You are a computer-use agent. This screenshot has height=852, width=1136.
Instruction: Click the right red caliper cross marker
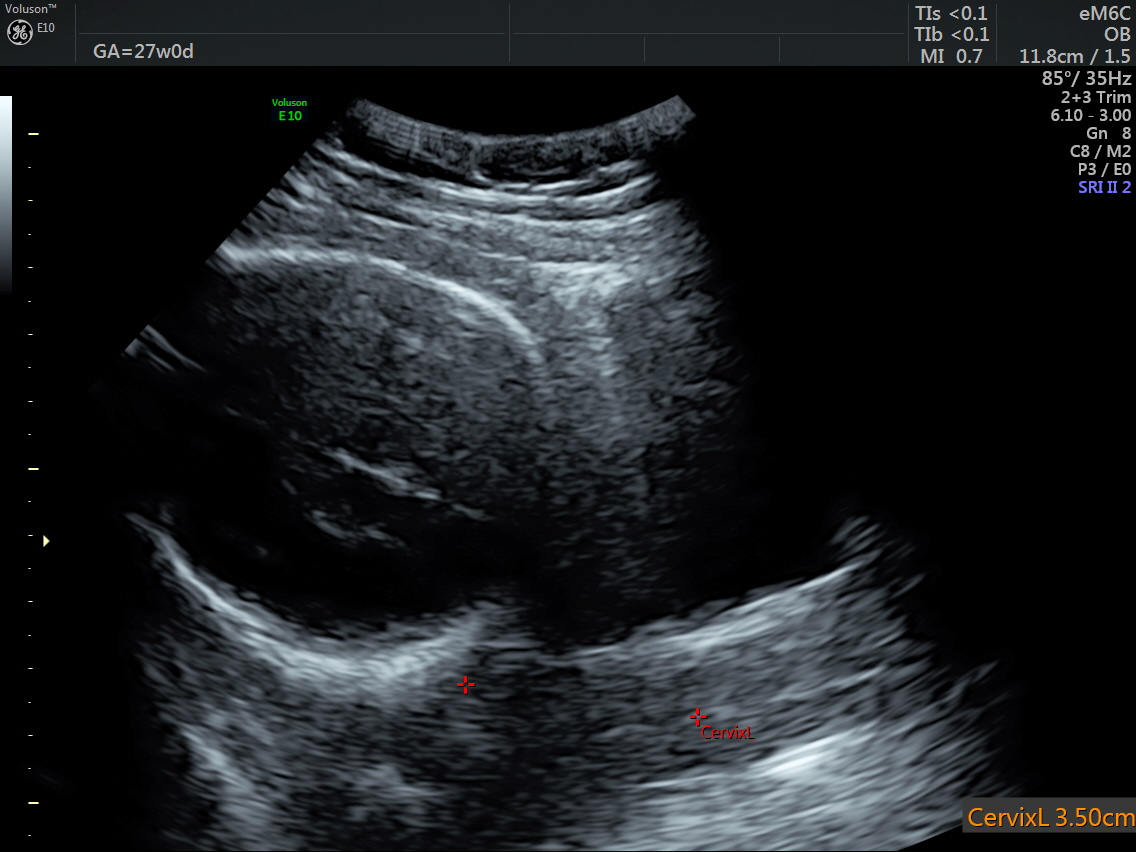point(698,716)
